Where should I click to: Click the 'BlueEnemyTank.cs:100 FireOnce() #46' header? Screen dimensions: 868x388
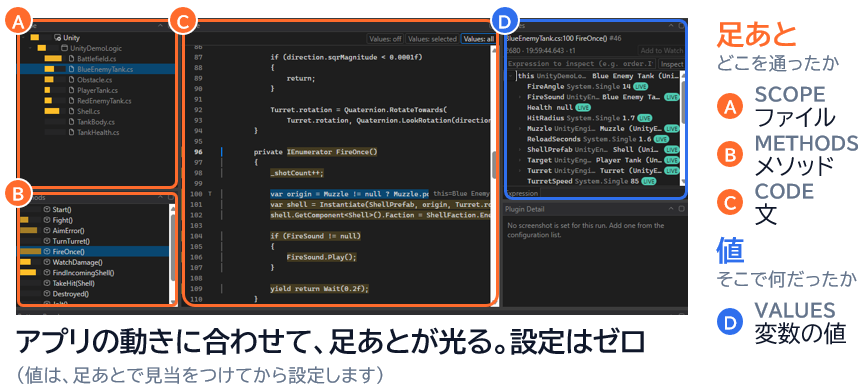click(563, 39)
